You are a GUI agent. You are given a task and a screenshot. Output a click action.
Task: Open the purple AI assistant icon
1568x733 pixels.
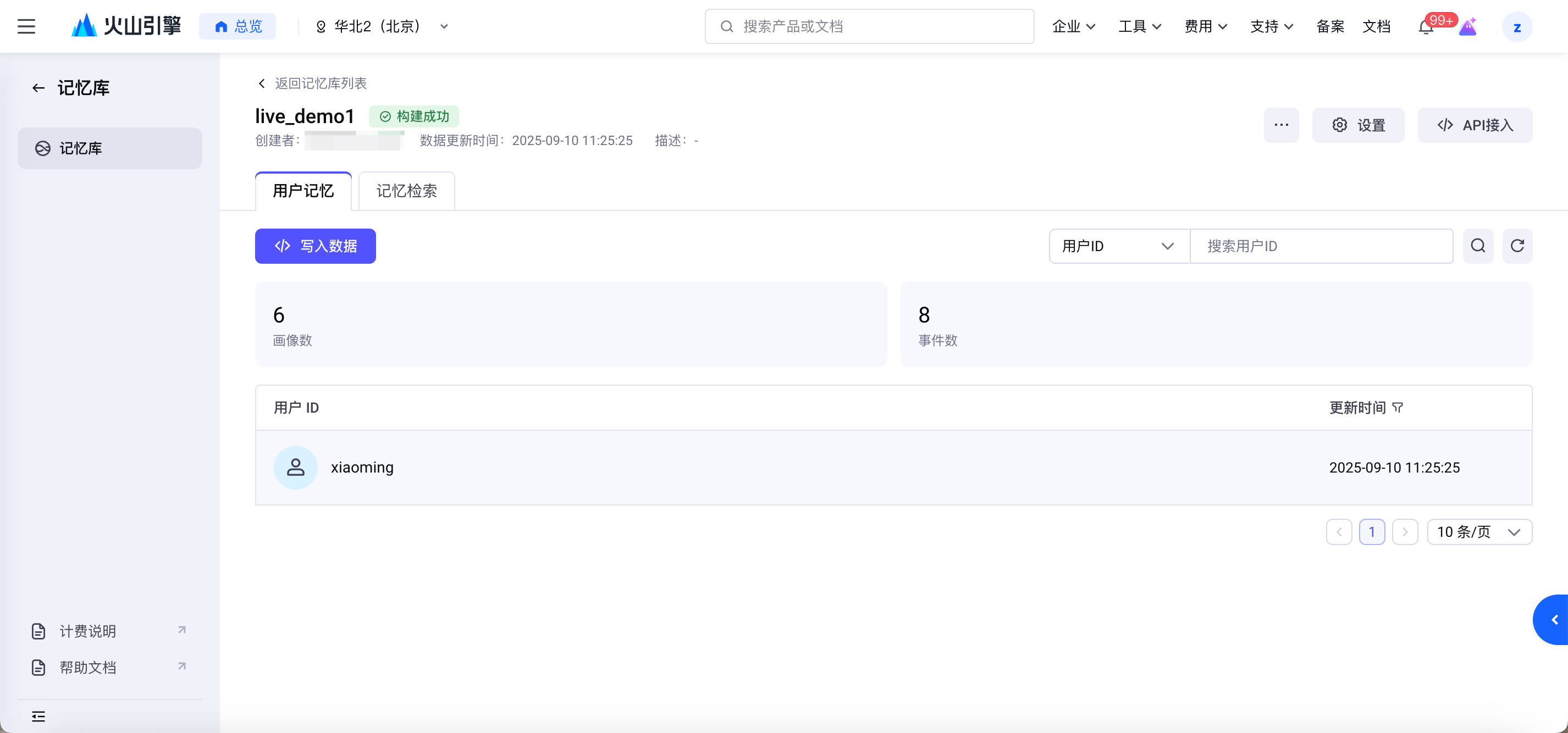tap(1467, 27)
